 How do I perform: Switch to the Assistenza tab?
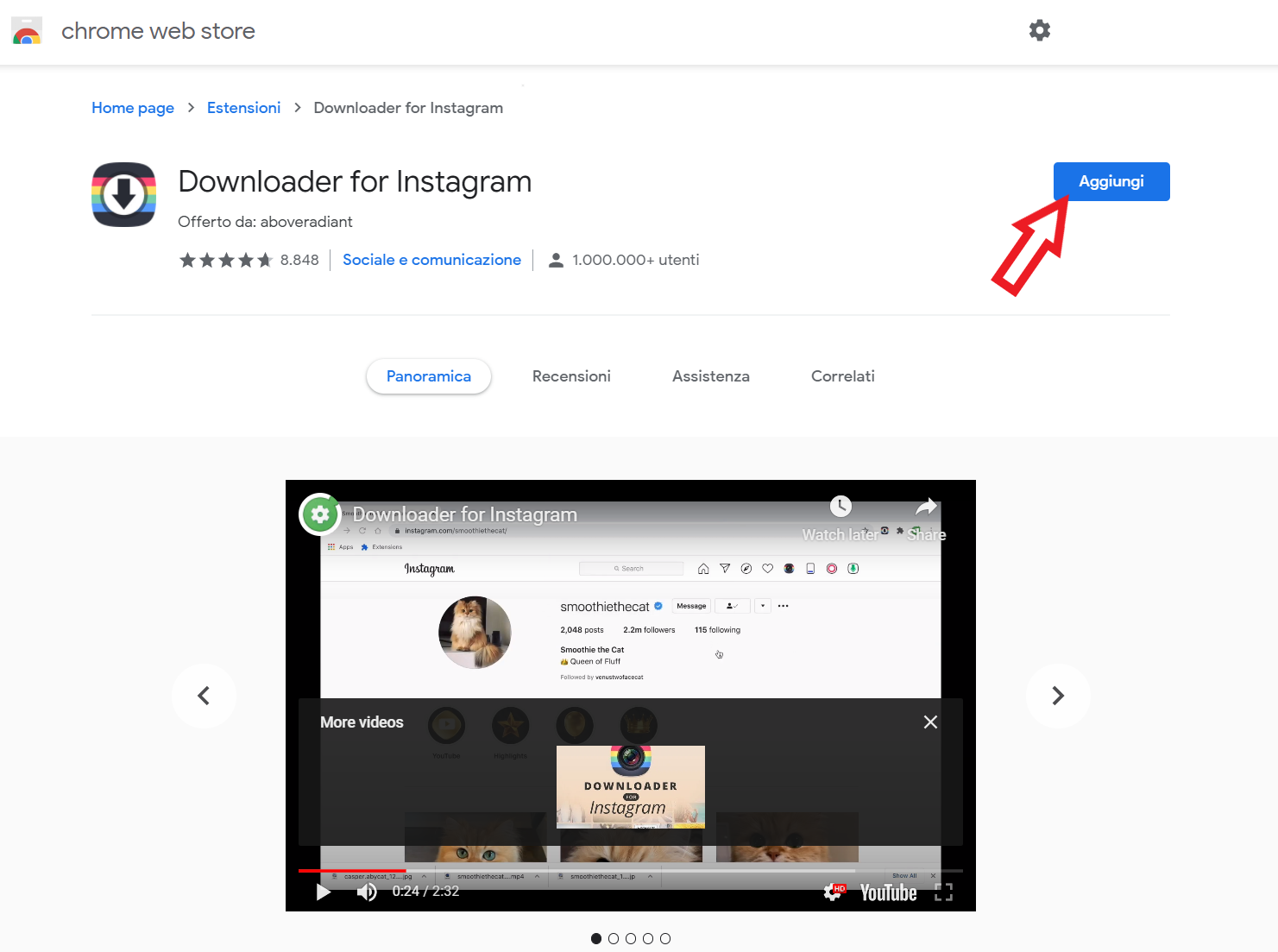[x=711, y=376]
